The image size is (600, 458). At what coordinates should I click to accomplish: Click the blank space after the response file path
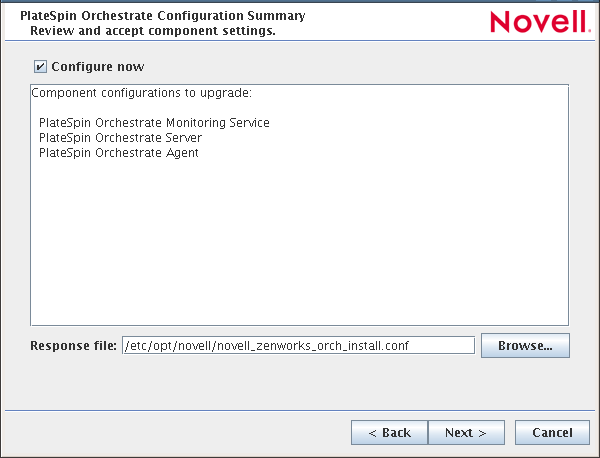pyautogui.click(x=445, y=345)
